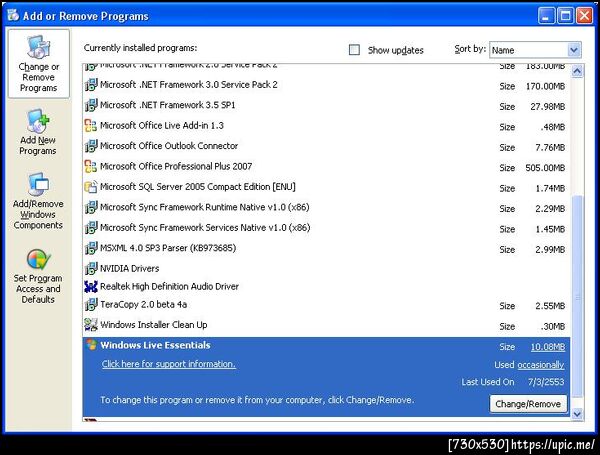
Task: Click the 7/3/2553 last used date
Action: [546, 382]
